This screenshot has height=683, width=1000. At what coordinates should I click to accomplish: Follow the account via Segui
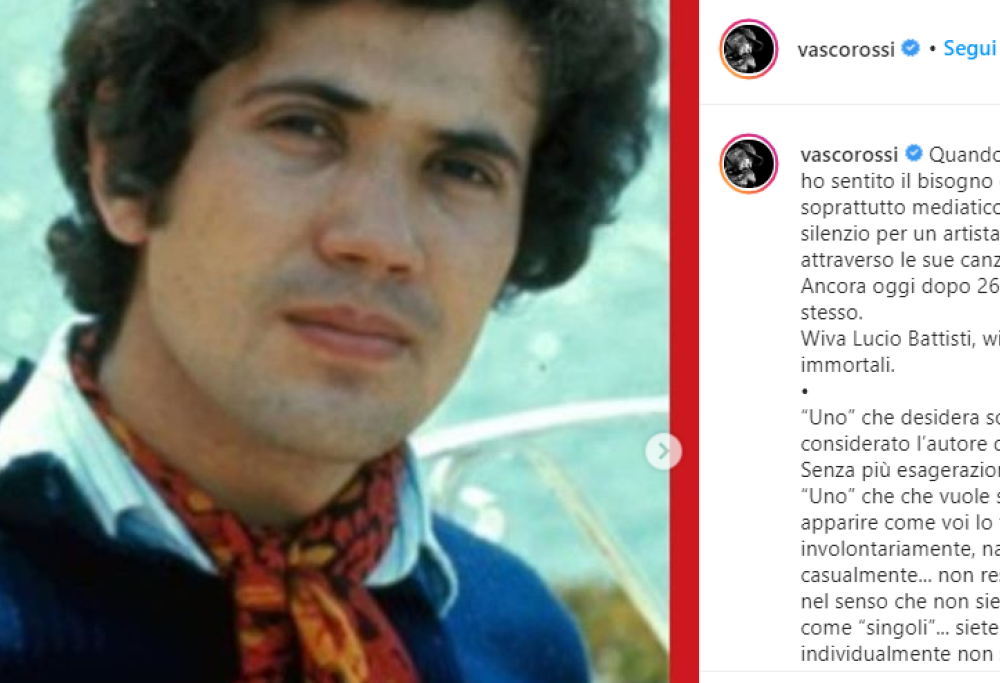(x=969, y=48)
